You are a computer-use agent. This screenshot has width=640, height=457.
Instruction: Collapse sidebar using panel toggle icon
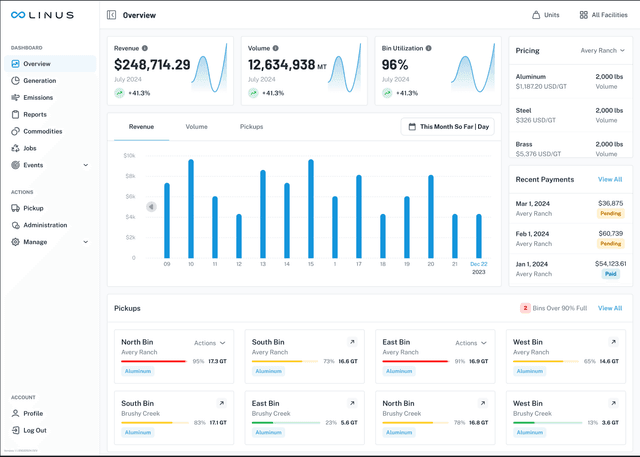111,15
